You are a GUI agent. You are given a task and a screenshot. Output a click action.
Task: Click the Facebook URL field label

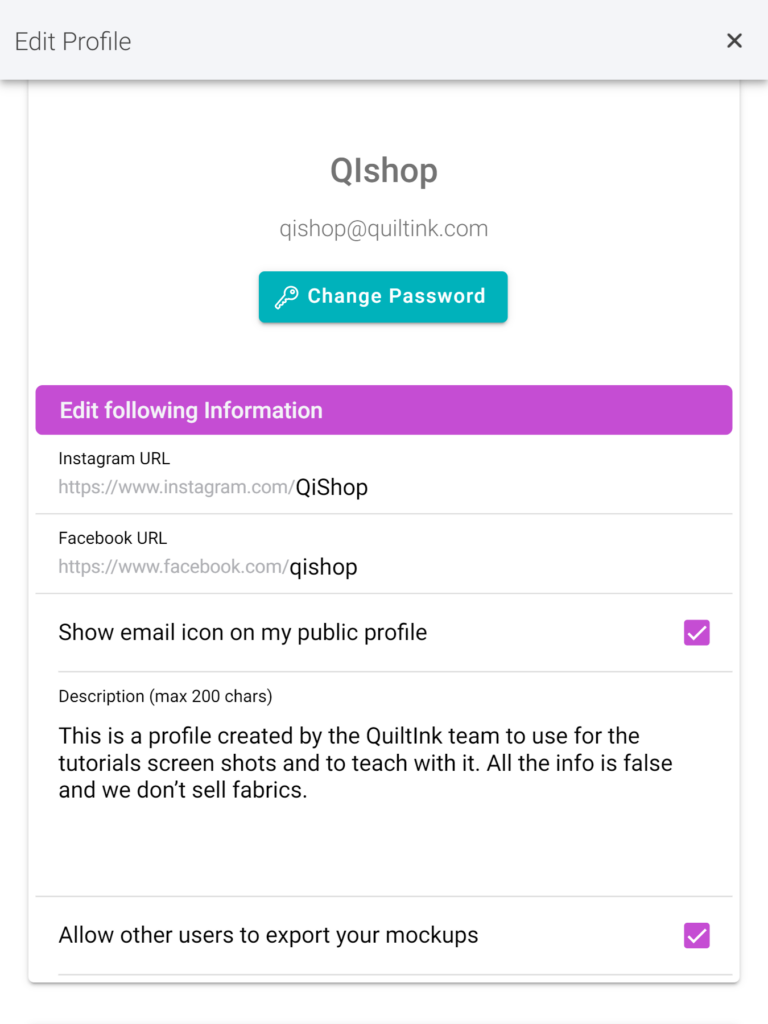click(112, 538)
